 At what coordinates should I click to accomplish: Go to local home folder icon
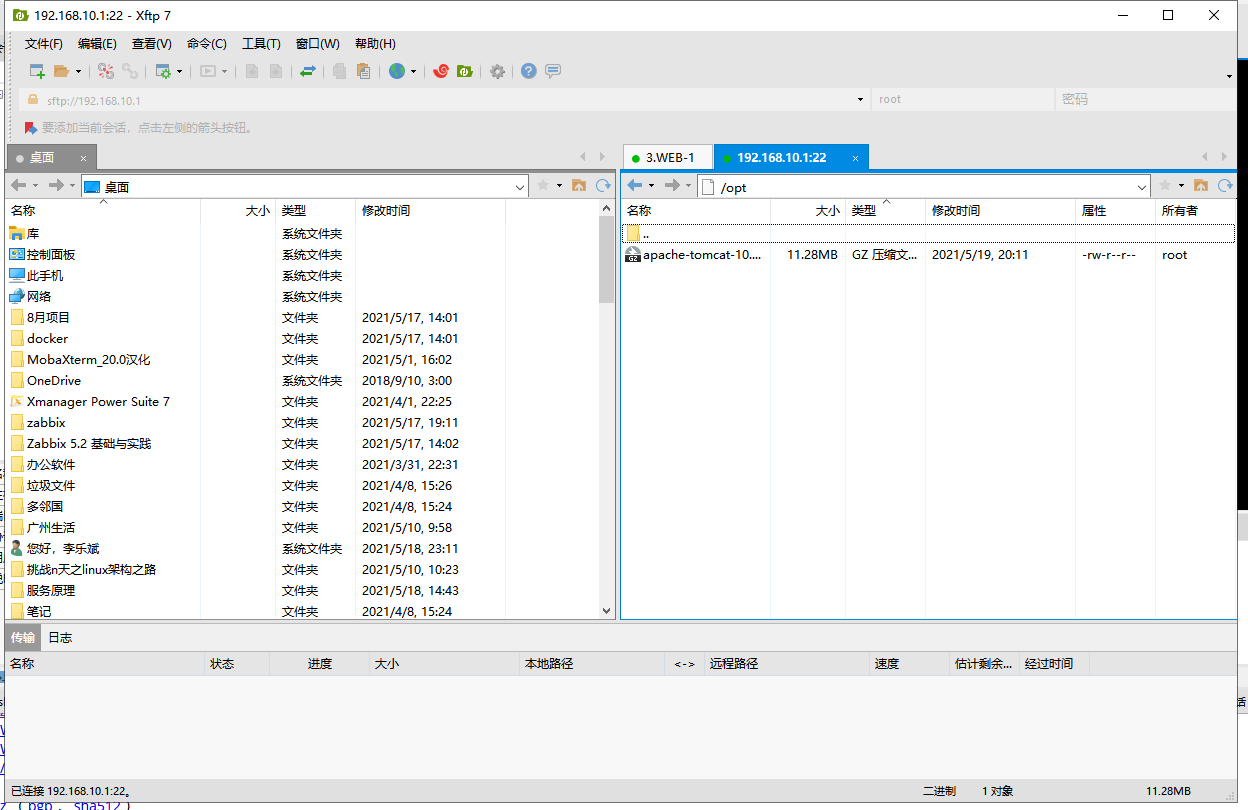click(x=579, y=186)
